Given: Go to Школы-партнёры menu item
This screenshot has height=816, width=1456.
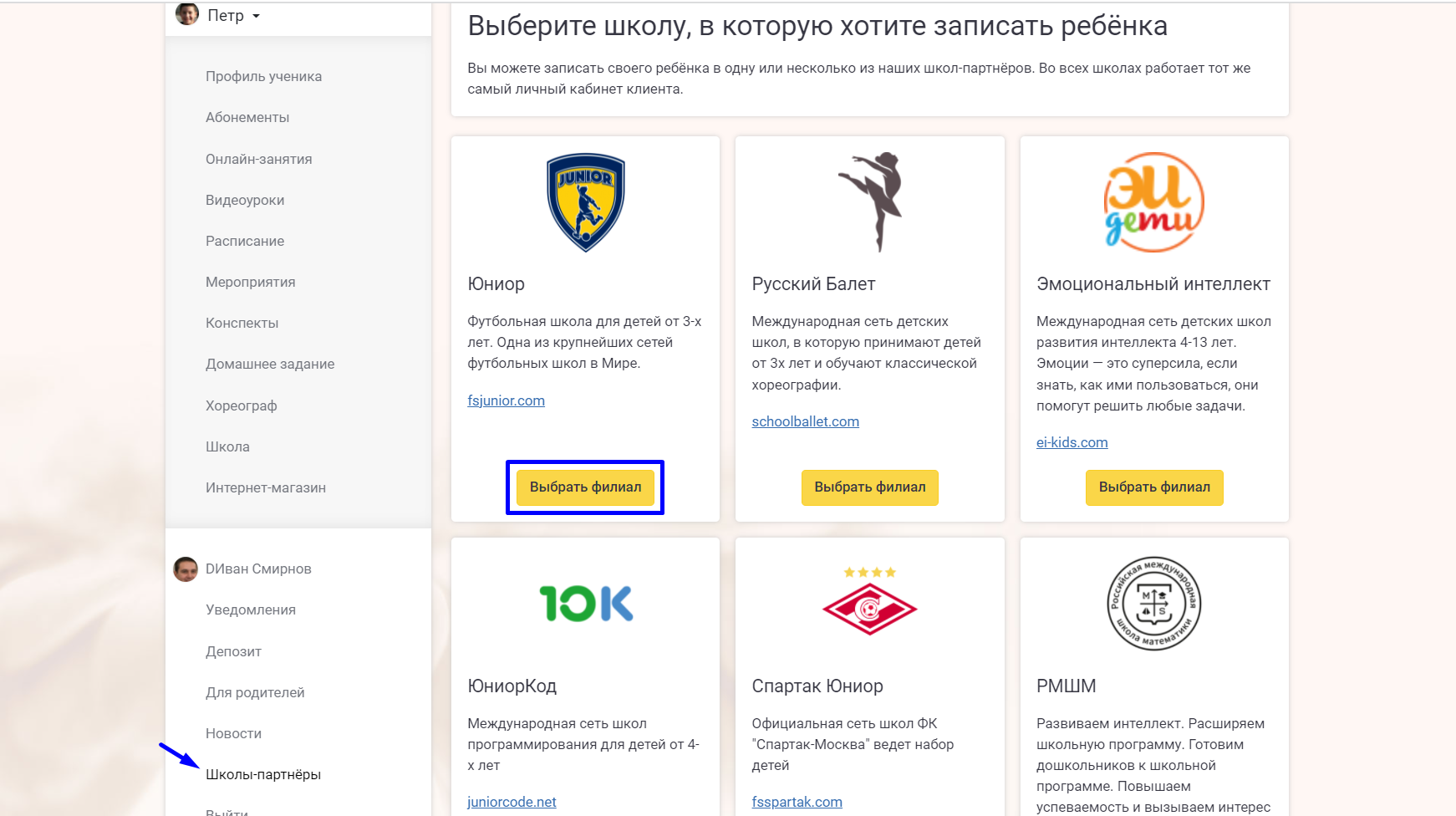Looking at the screenshot, I should tap(263, 774).
